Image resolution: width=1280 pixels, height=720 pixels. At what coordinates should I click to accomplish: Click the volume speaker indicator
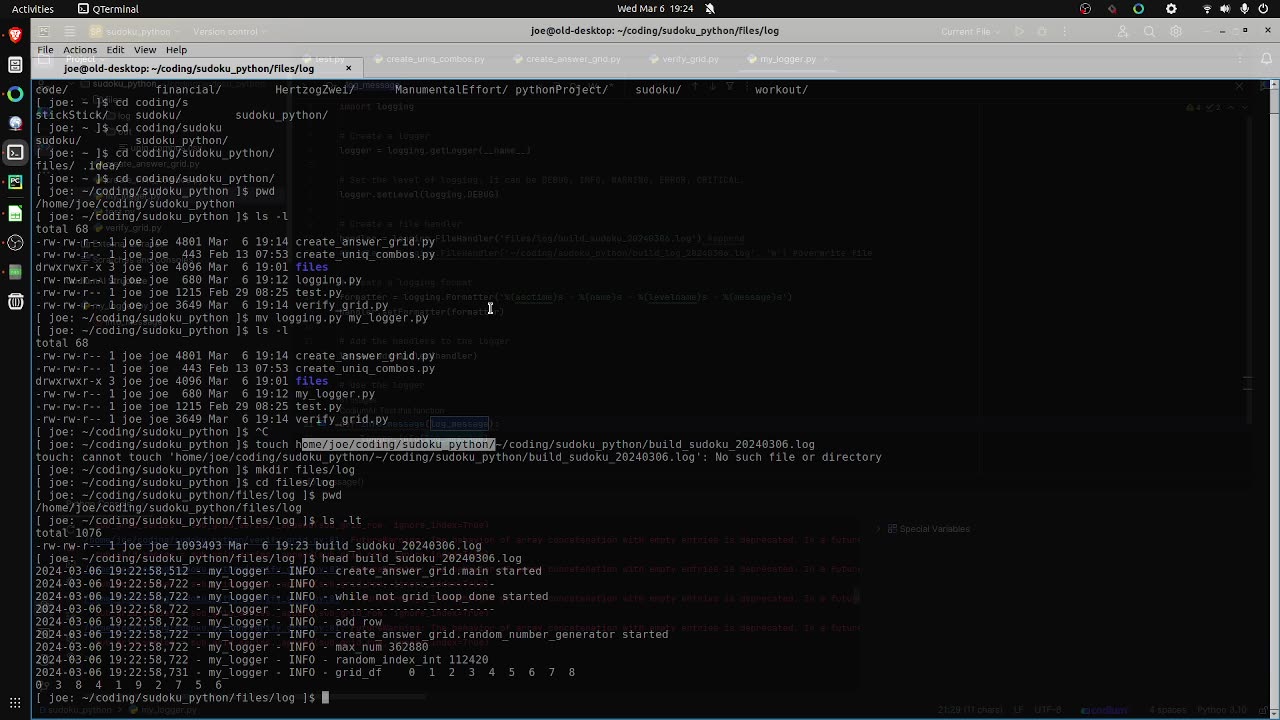click(1226, 9)
